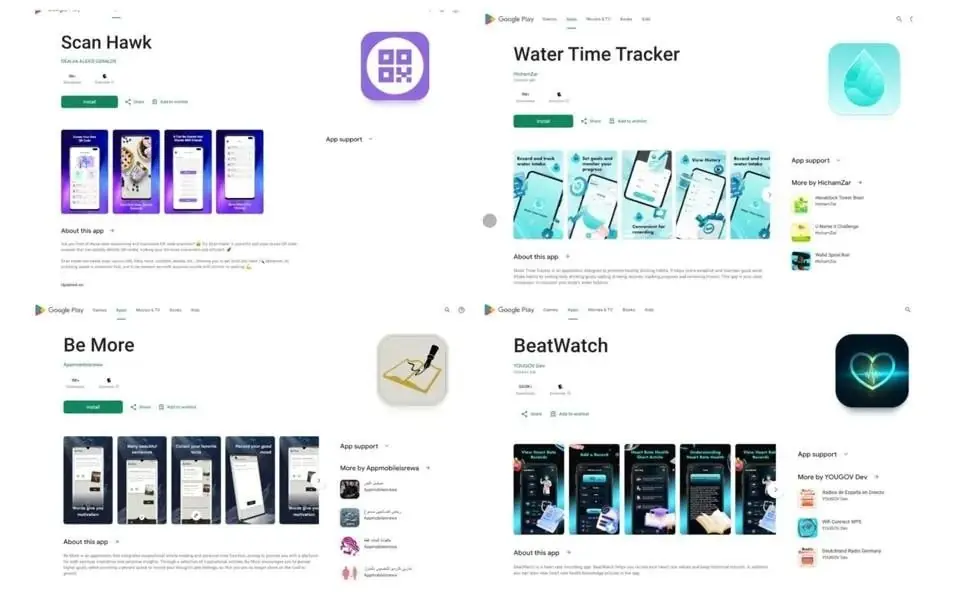Open search in the Water Time Tracker page header
The height and width of the screenshot is (595, 959).
click(898, 19)
